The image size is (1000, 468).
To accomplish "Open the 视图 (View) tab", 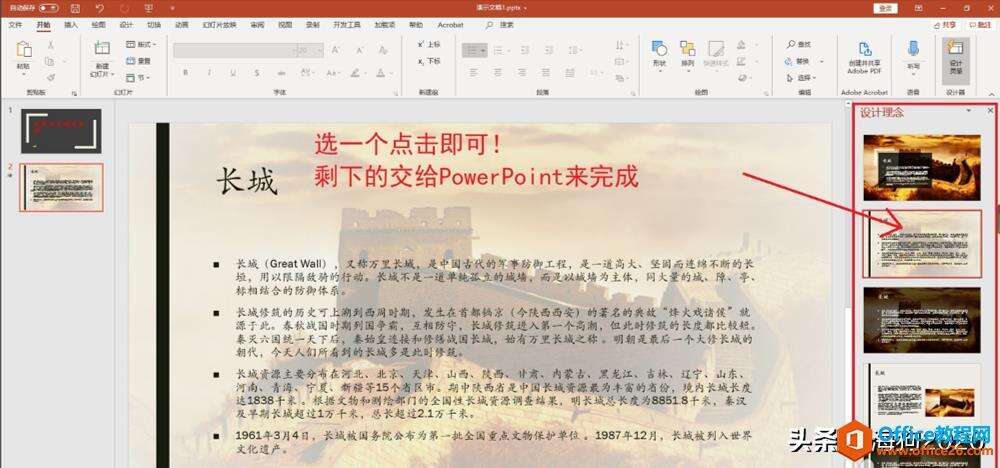I will point(285,25).
